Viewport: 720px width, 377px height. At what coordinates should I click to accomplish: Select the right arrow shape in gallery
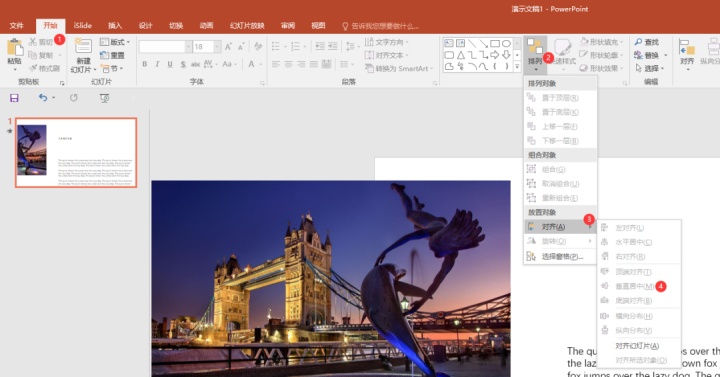(x=495, y=55)
